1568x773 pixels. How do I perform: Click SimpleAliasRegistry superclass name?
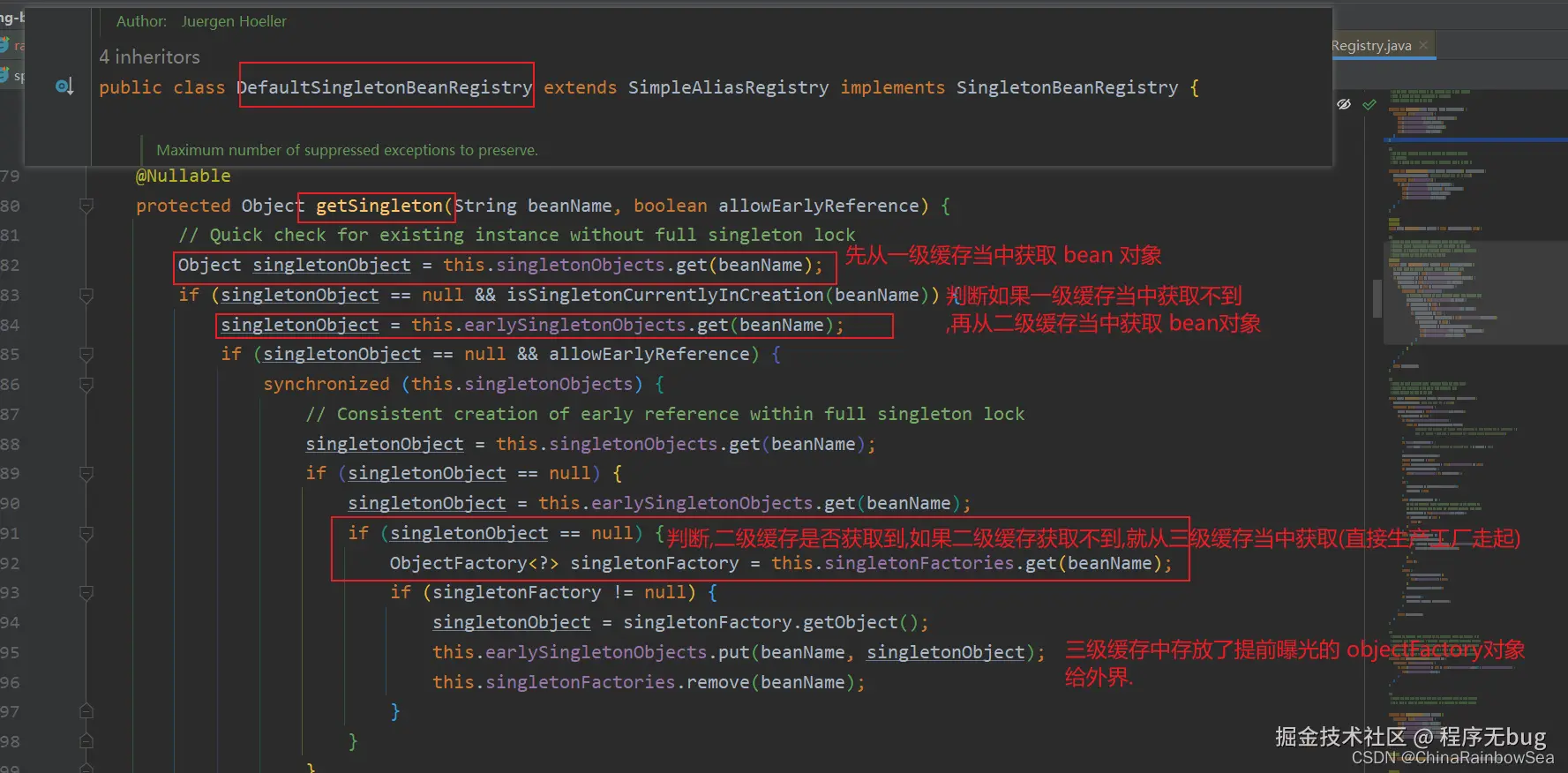[729, 87]
